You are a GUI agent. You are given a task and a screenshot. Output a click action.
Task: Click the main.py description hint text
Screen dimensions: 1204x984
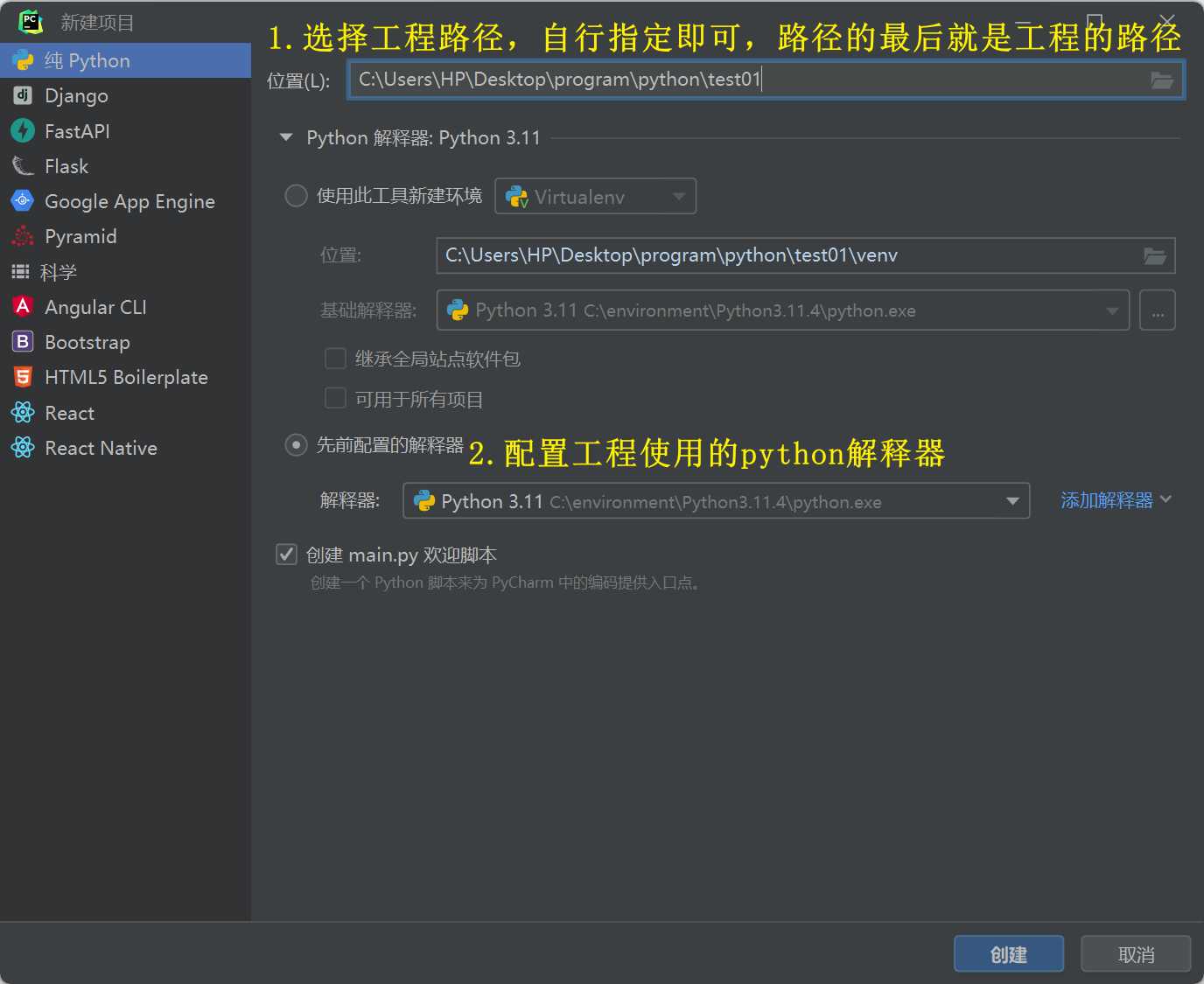(507, 583)
